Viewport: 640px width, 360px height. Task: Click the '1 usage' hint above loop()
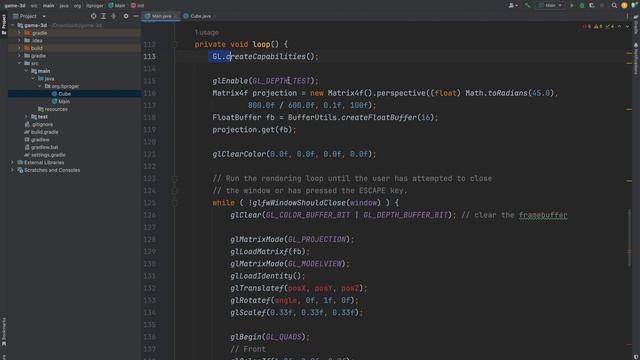click(207, 32)
